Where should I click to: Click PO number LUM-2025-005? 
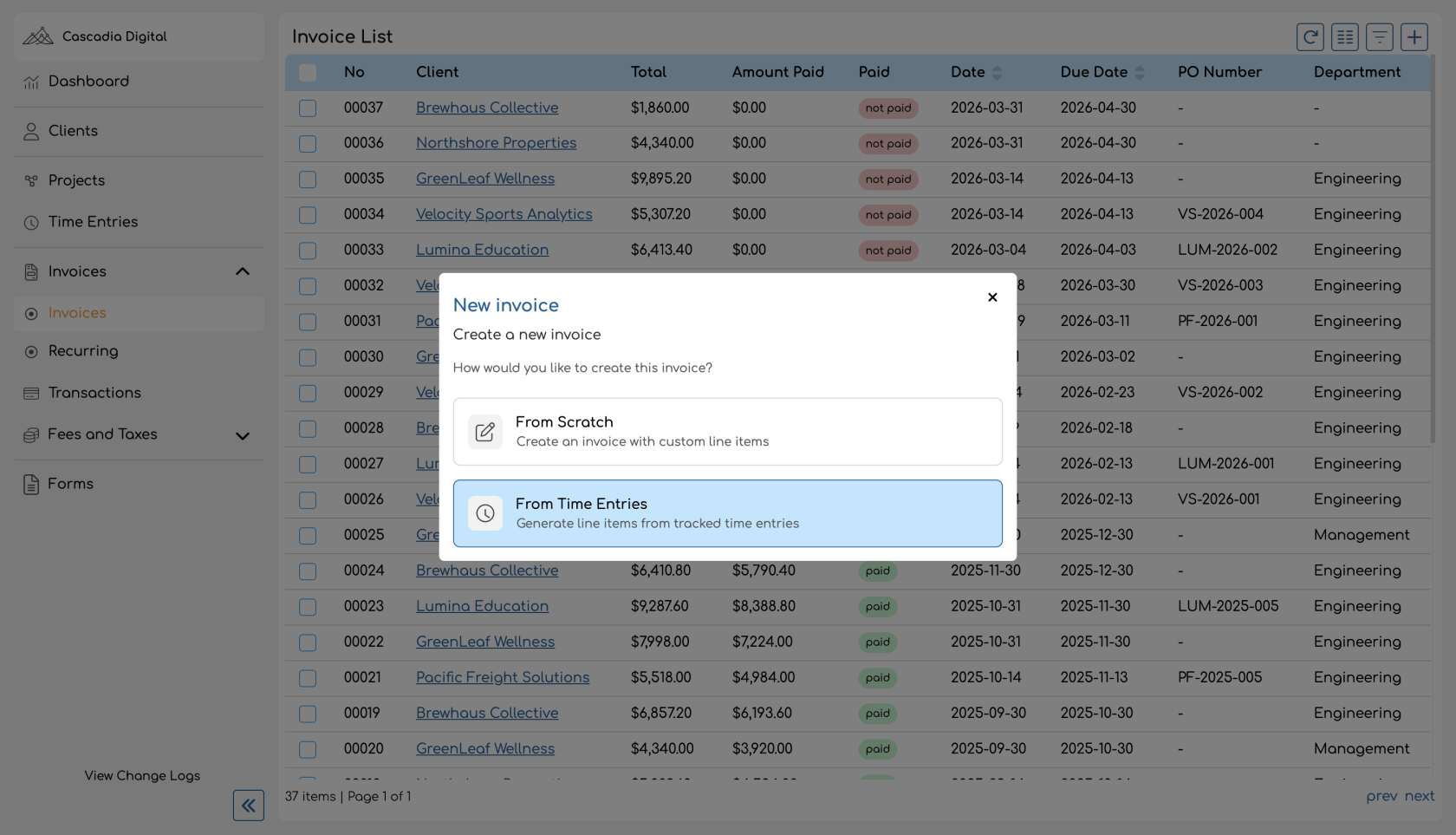1228,606
